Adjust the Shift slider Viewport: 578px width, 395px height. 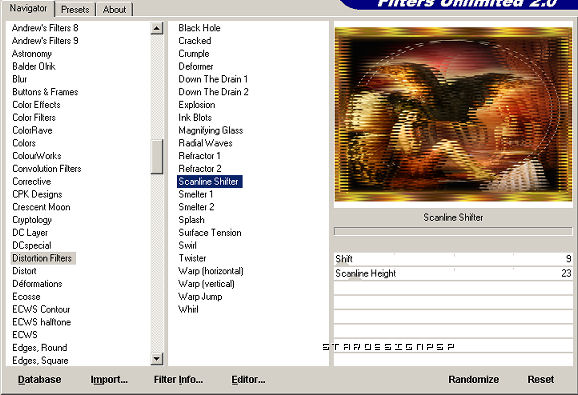453,259
